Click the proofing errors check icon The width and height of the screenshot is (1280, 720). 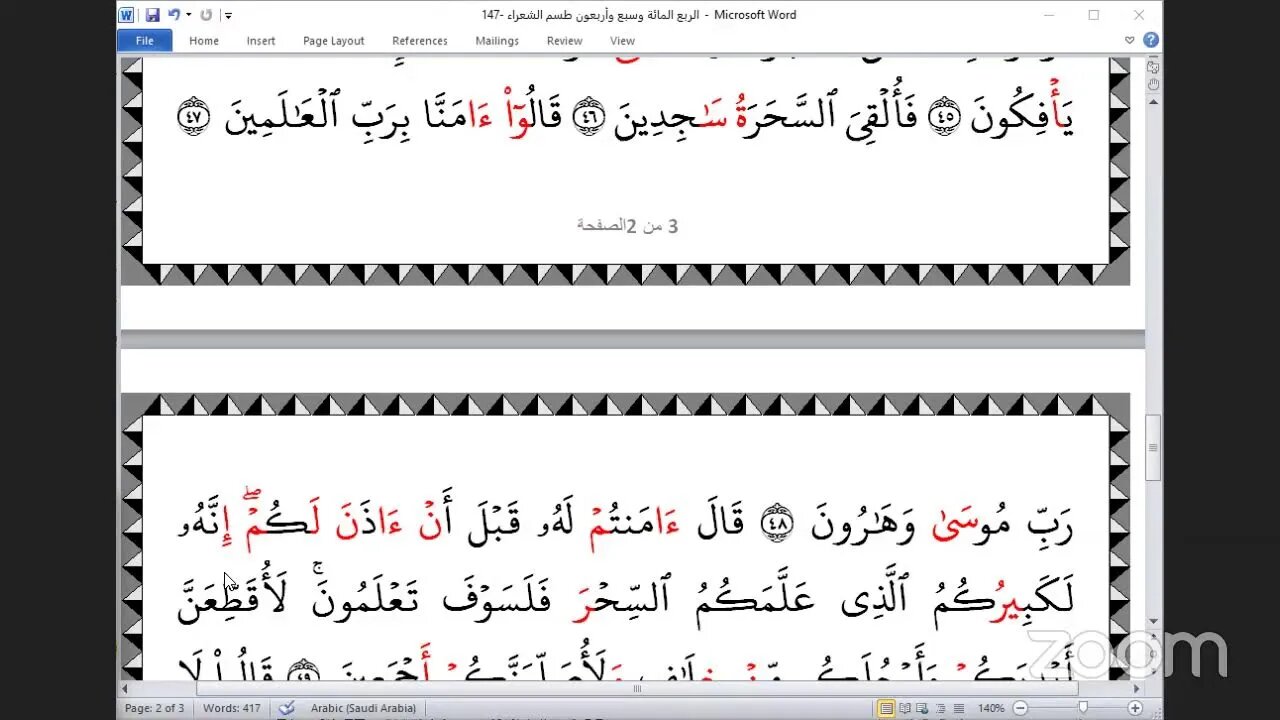click(x=286, y=708)
